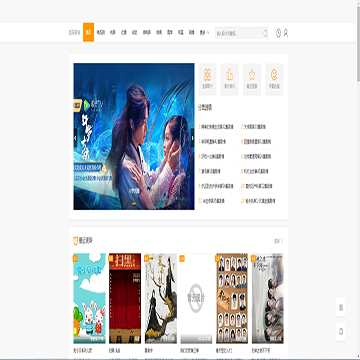Screen dimensions: 360x360
Task: Open the star icon latest-updates tile
Action: pos(252,79)
